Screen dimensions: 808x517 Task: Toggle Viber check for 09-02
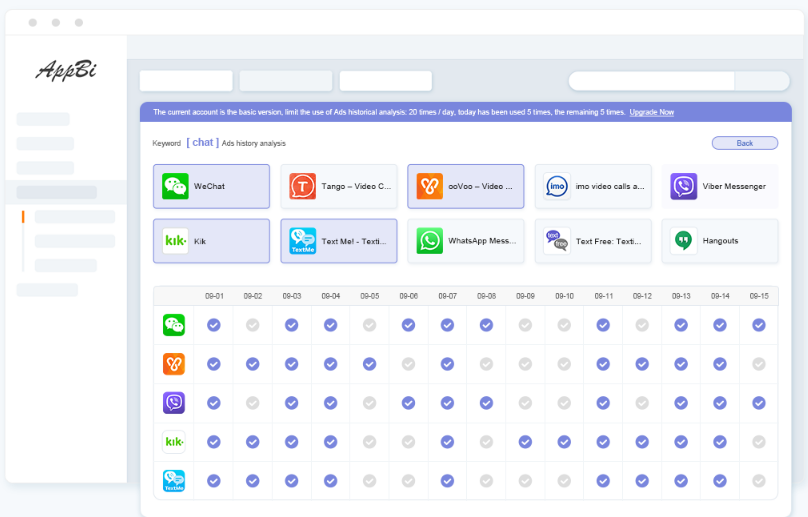[252, 403]
